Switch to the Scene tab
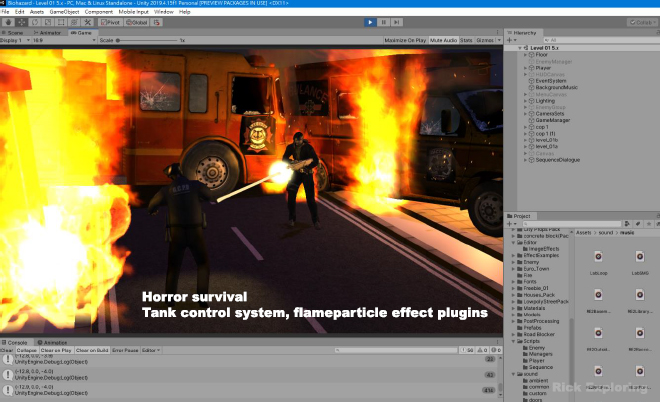The width and height of the screenshot is (660, 402). [x=16, y=31]
